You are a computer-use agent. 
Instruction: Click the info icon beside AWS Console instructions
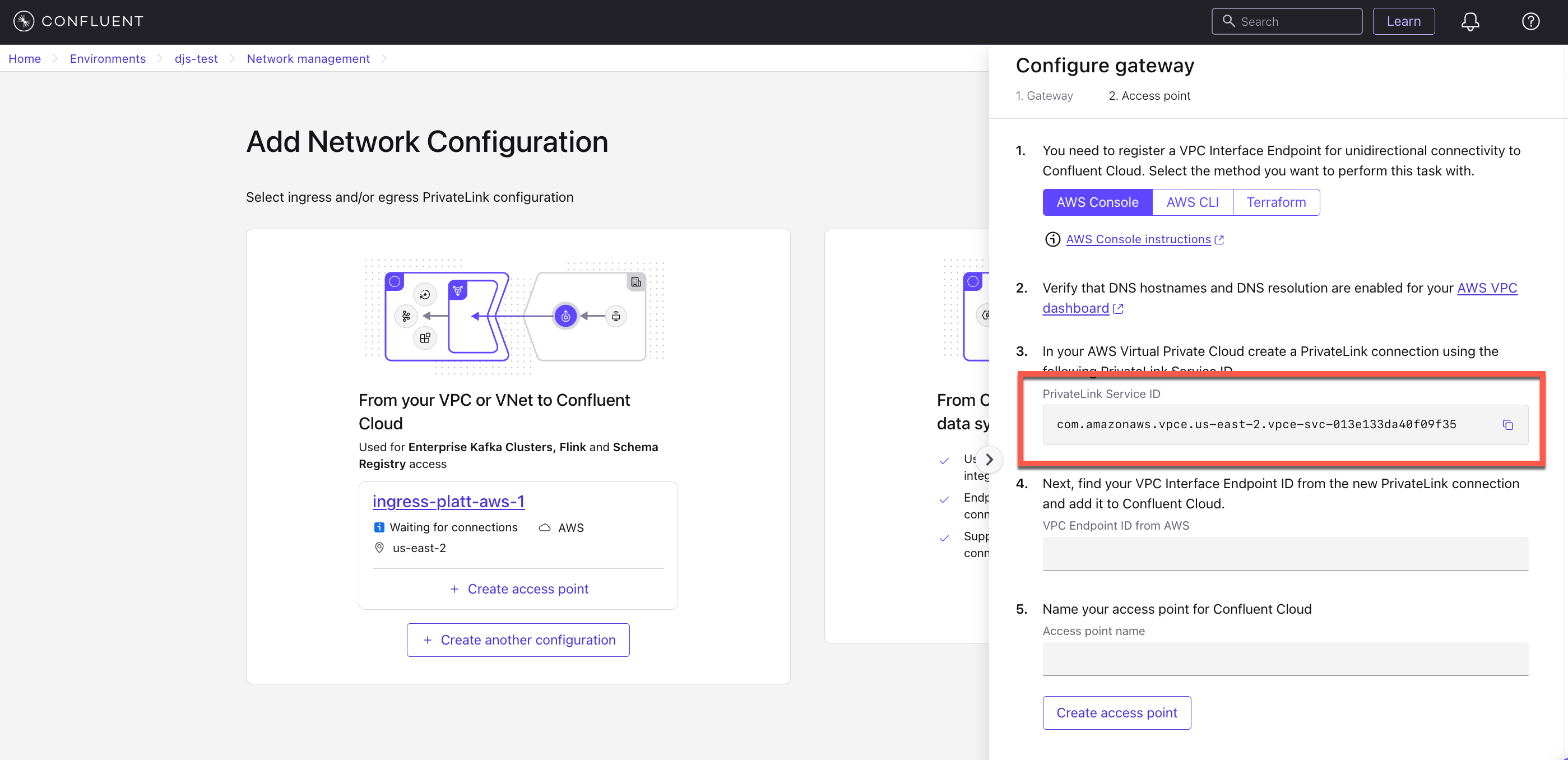[1052, 239]
